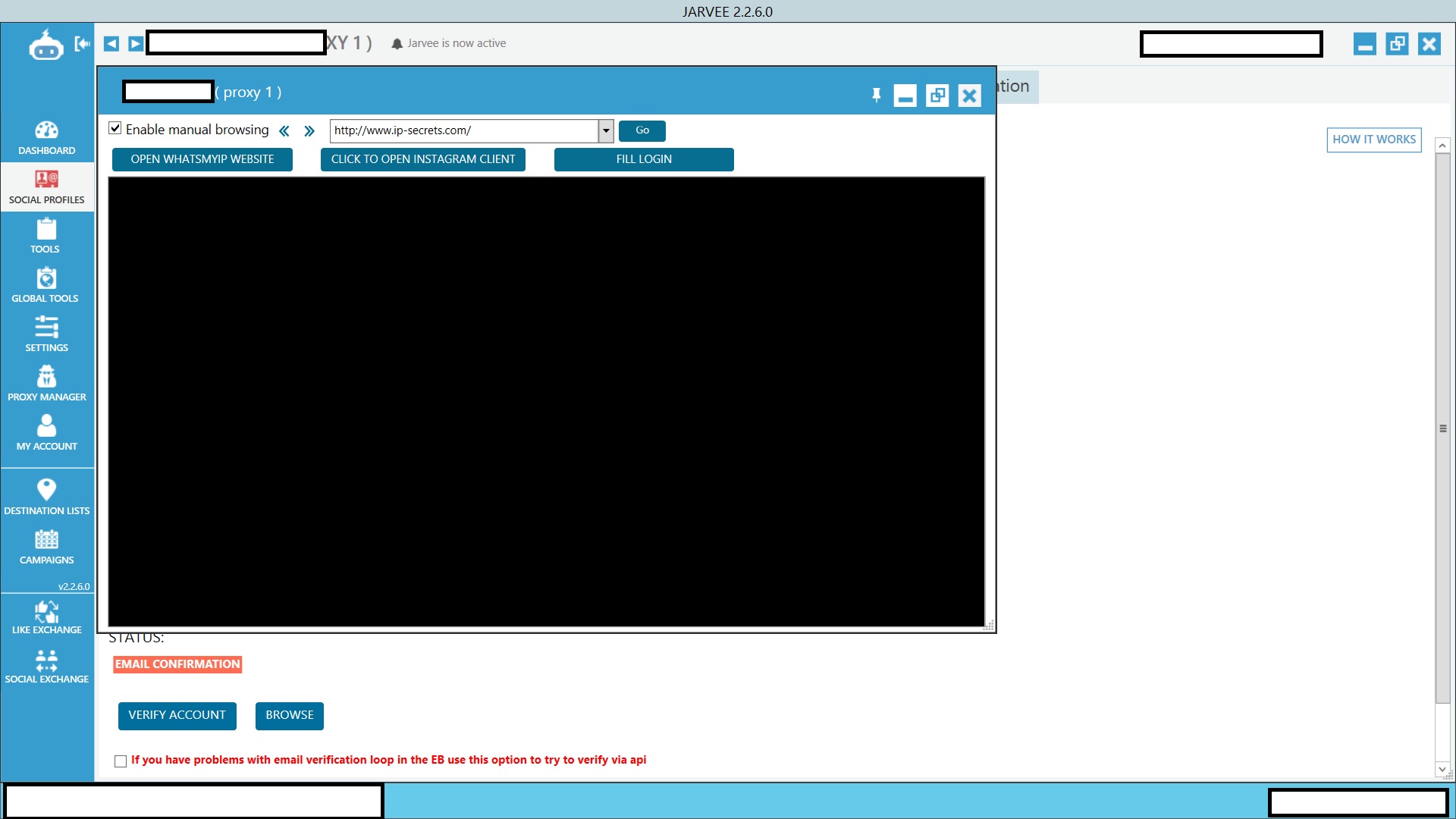Viewport: 1456px width, 819px height.
Task: Open Destination Lists
Action: pos(46,497)
